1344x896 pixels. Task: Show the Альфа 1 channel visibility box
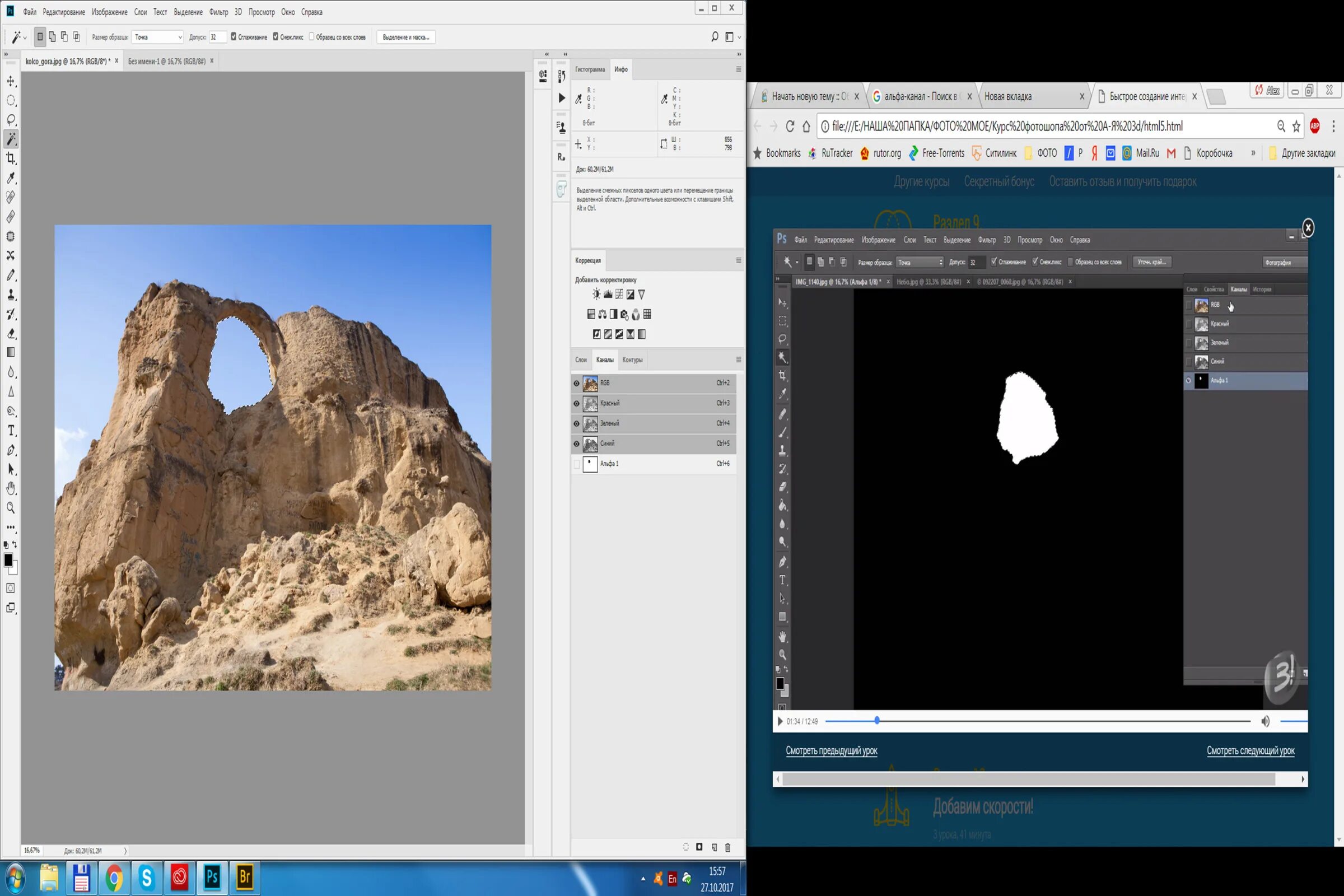coord(577,464)
